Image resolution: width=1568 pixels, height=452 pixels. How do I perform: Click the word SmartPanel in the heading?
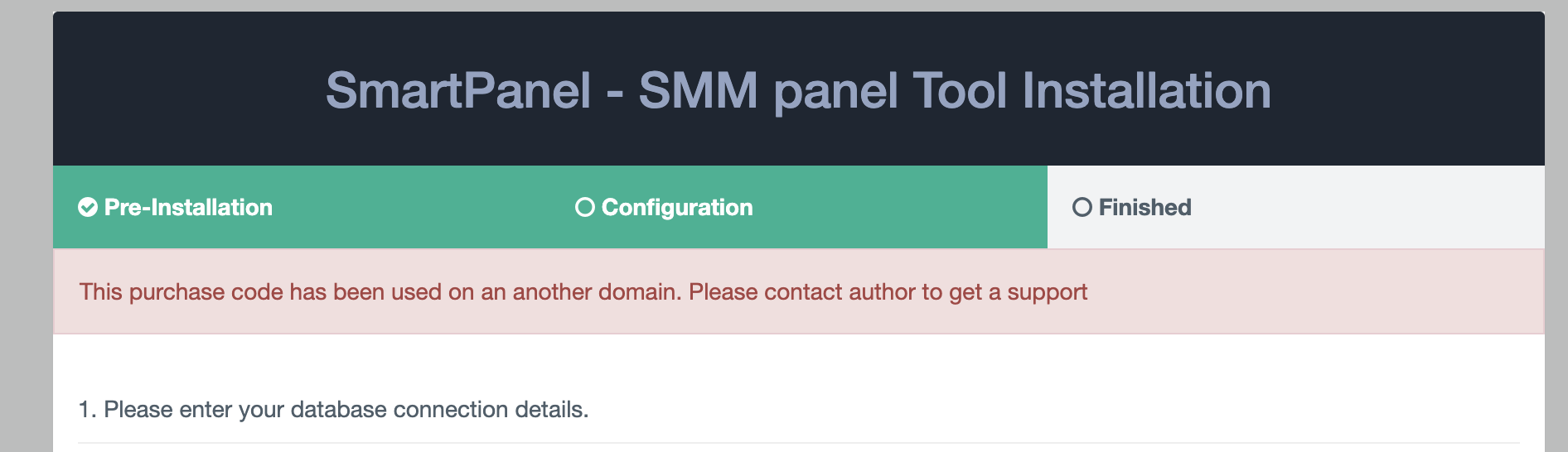[x=458, y=91]
